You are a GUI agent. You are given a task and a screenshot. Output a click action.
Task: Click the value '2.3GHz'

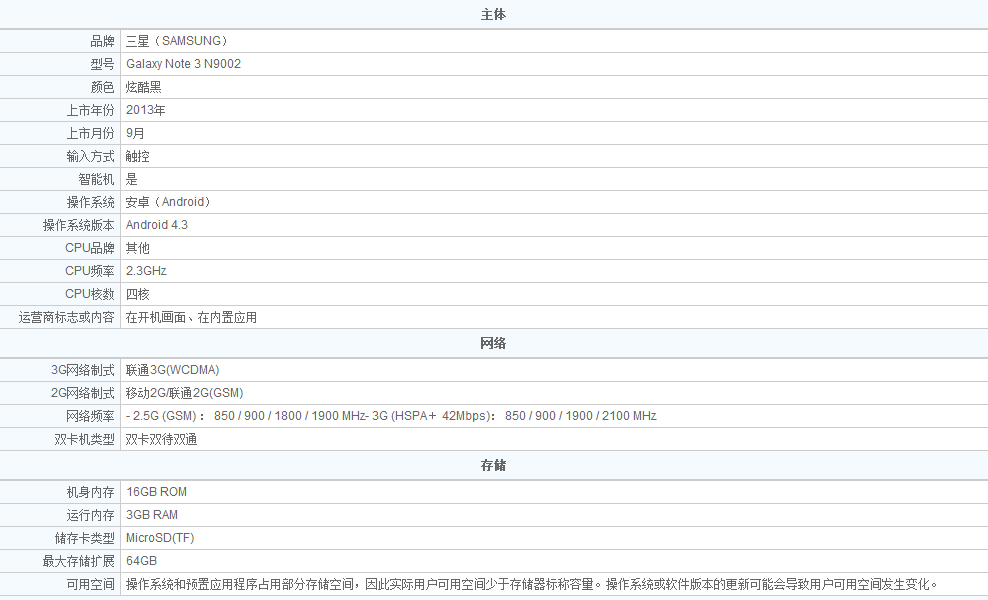pos(146,271)
